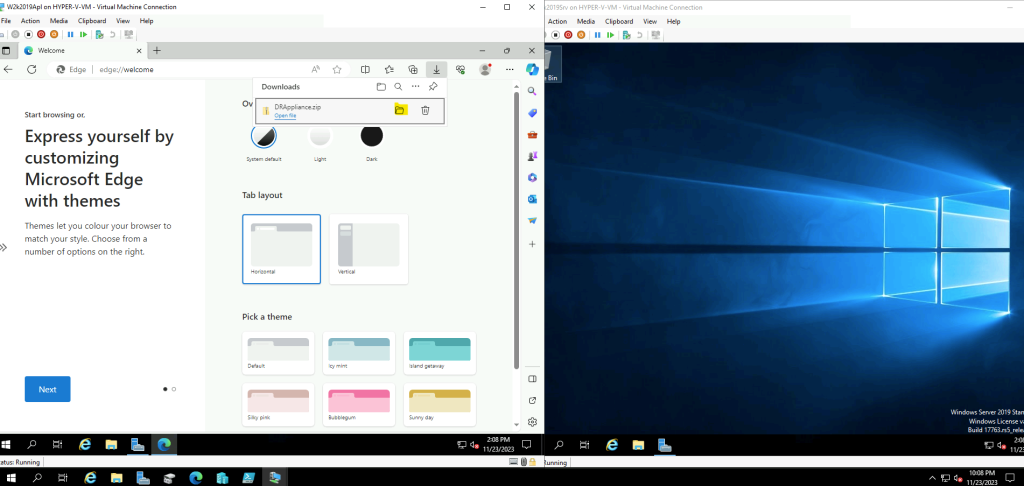Pick the Island getaway theme

click(x=440, y=353)
